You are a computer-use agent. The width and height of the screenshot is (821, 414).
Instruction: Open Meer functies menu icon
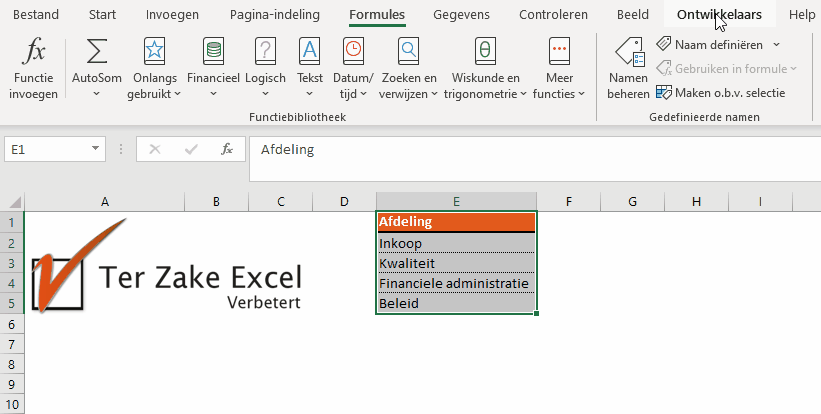(559, 52)
